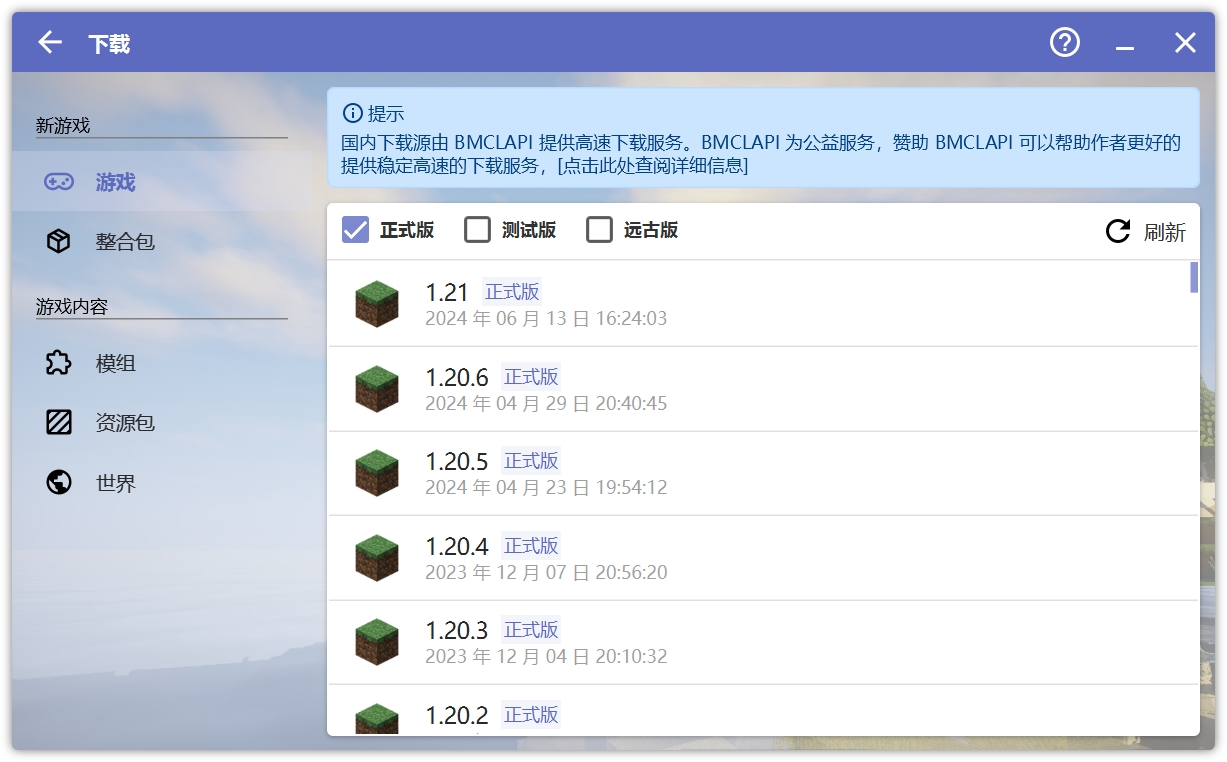Click the 新游戏 section header
This screenshot has width=1227, height=762.
point(63,125)
